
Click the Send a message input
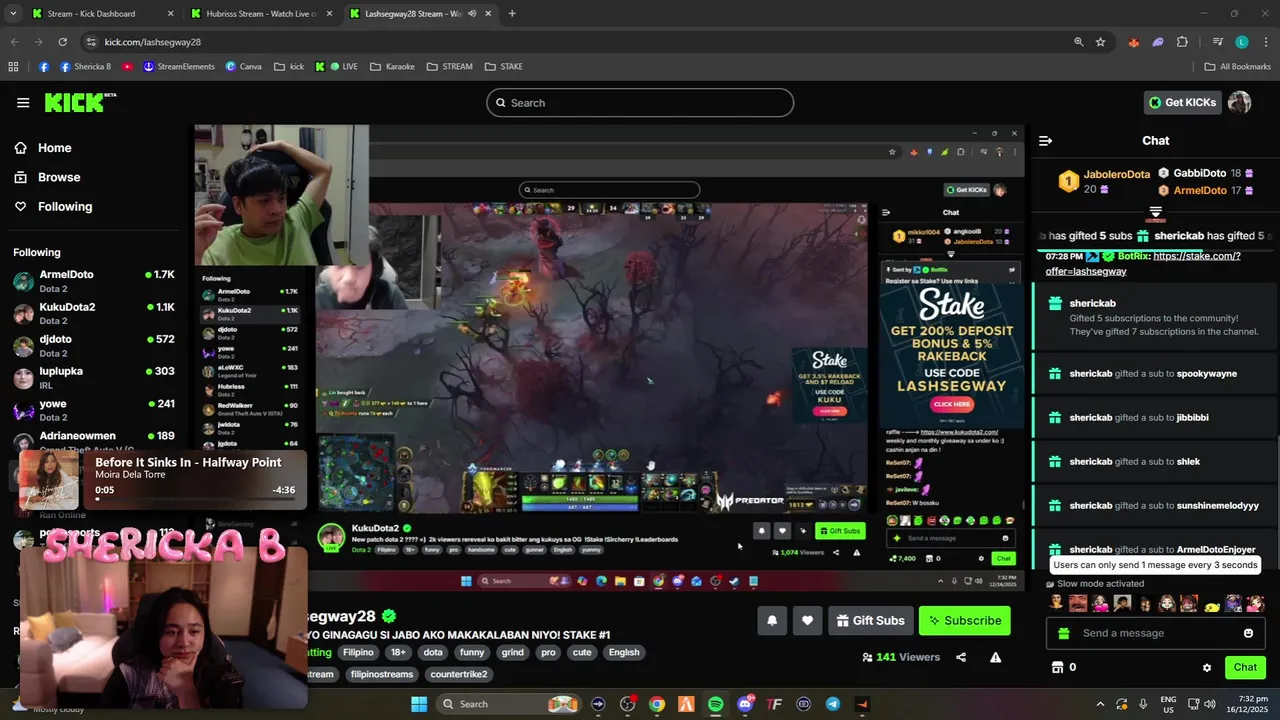(x=1156, y=633)
